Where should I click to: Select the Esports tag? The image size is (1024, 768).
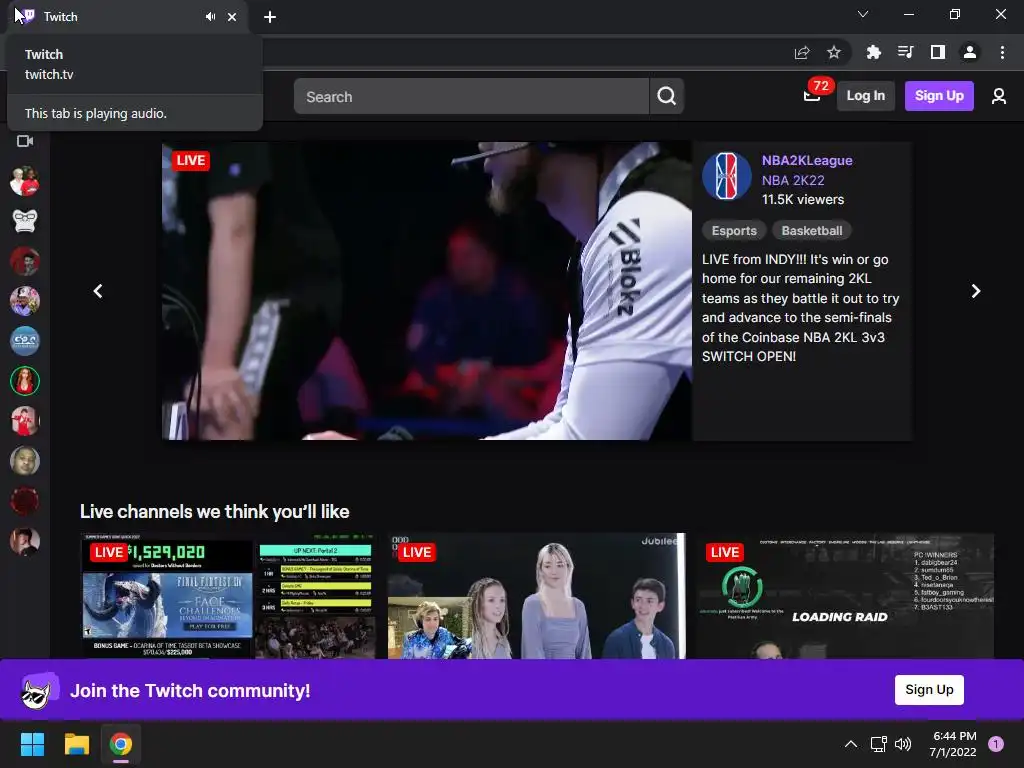pyautogui.click(x=734, y=231)
